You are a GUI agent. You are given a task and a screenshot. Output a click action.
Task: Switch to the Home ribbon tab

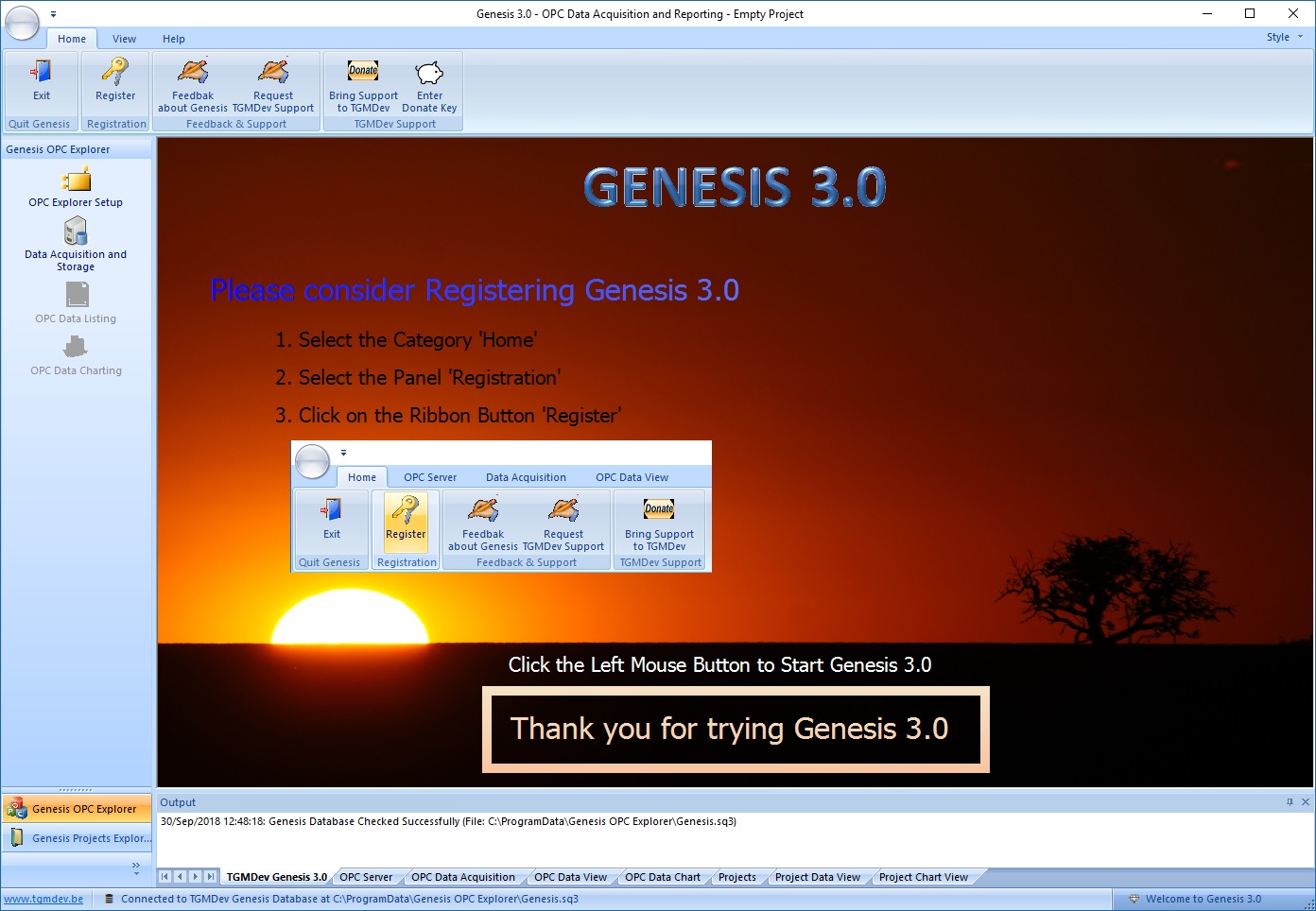(x=72, y=39)
